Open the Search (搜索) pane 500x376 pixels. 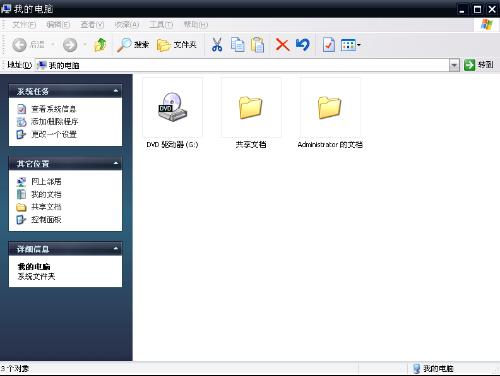tap(133, 45)
